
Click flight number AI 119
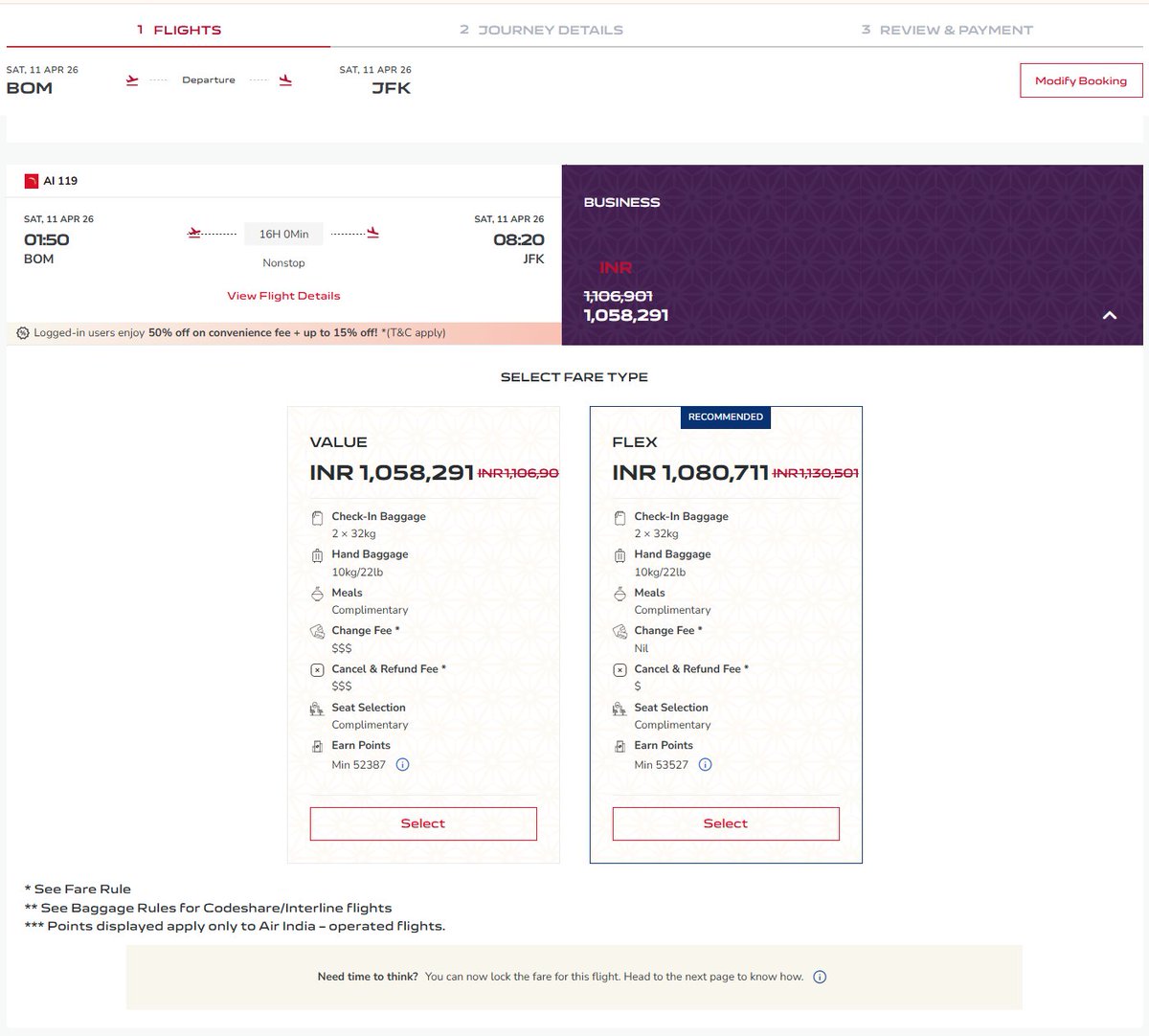tap(60, 181)
